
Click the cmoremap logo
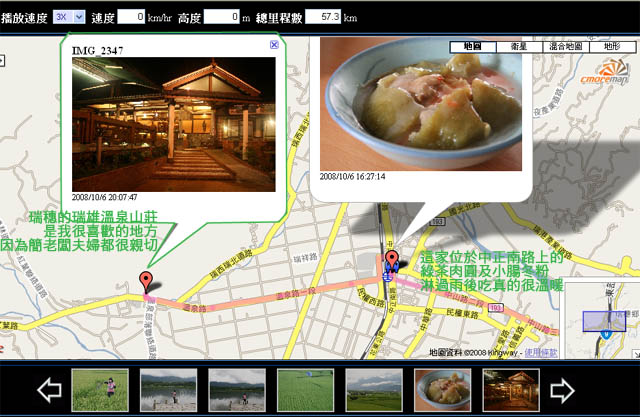click(605, 73)
